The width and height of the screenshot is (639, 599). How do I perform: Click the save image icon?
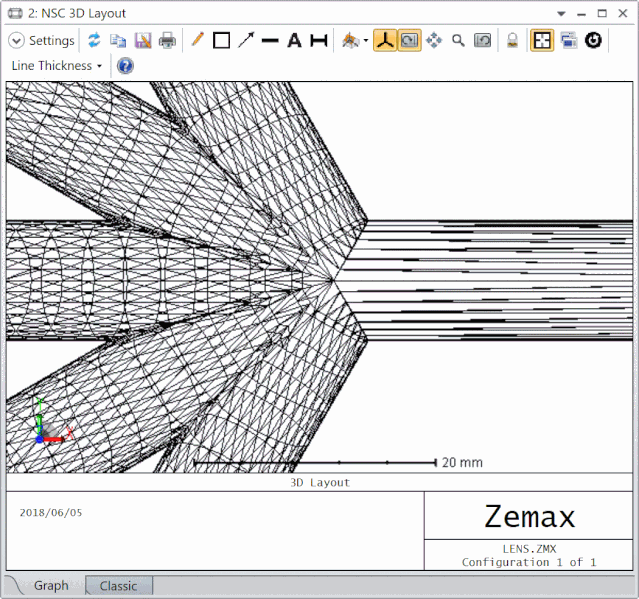tap(143, 40)
